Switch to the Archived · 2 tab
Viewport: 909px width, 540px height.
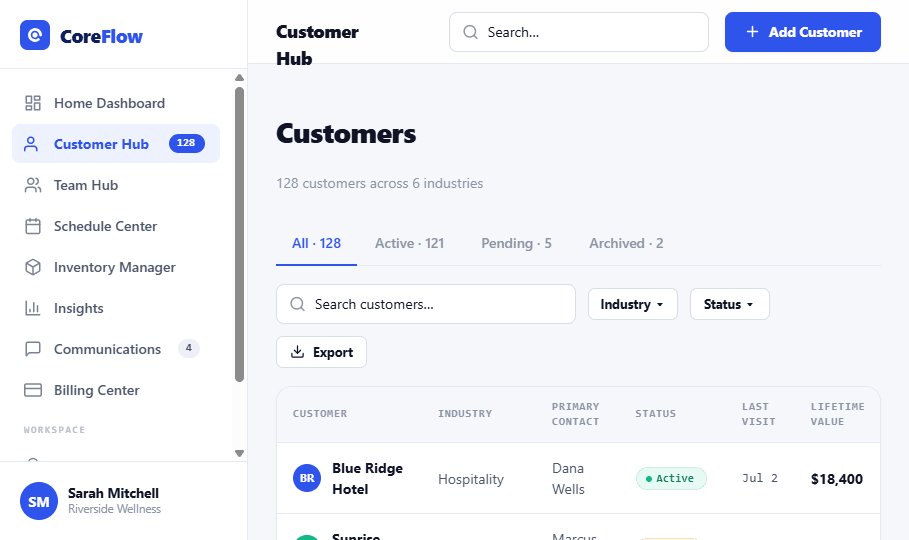[627, 244]
